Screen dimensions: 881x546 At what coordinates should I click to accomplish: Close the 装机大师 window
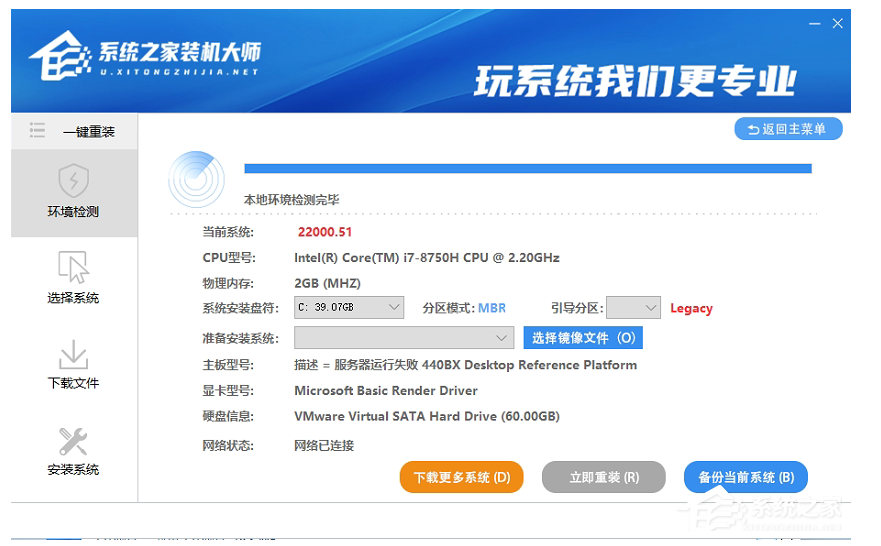pyautogui.click(x=837, y=24)
